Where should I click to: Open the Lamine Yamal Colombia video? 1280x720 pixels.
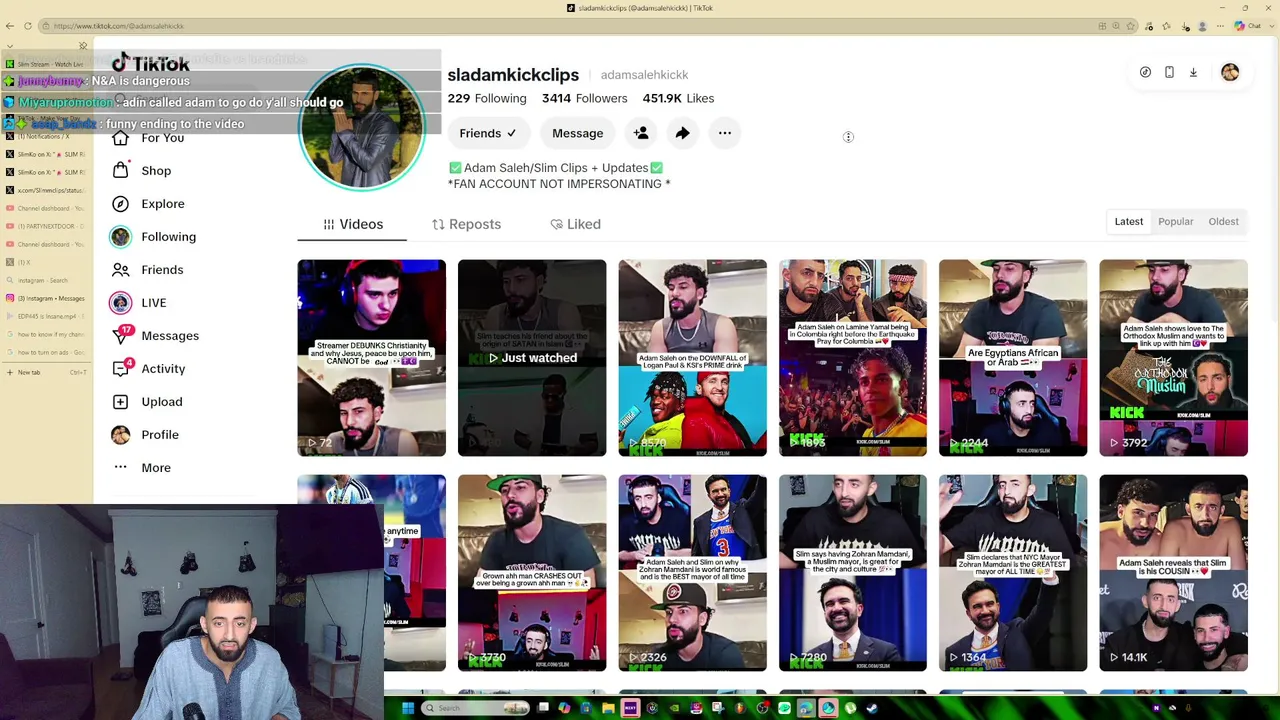tap(853, 358)
